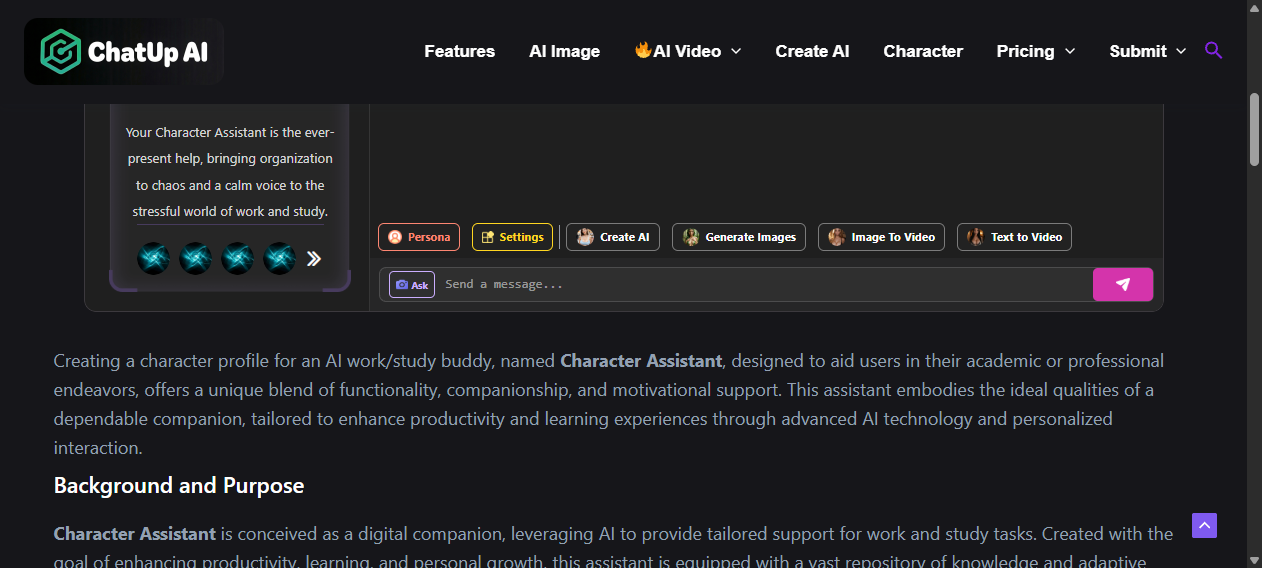Show more characters with double chevron

313,259
